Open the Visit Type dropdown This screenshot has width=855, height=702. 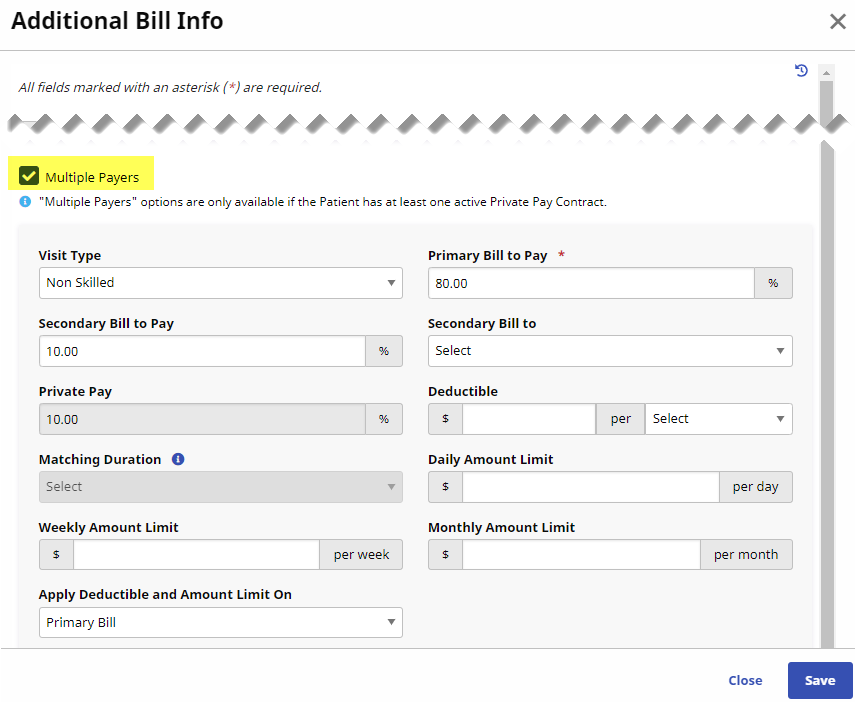pos(220,283)
